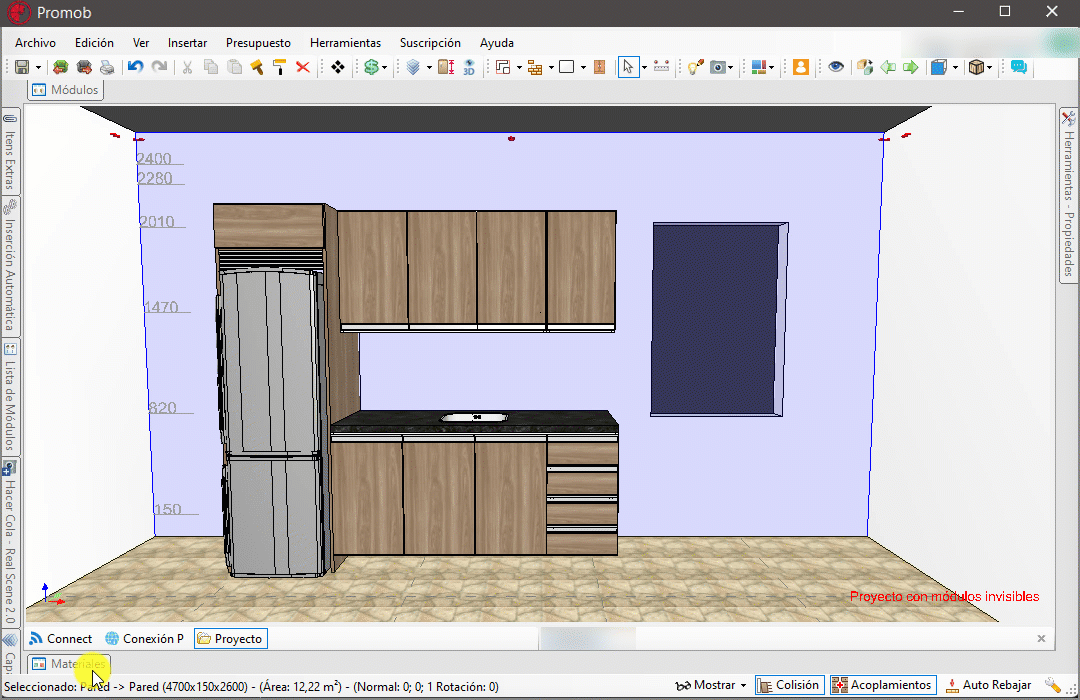This screenshot has height=700, width=1080.
Task: Expand the dollar budget icon dropdown
Action: pos(384,68)
